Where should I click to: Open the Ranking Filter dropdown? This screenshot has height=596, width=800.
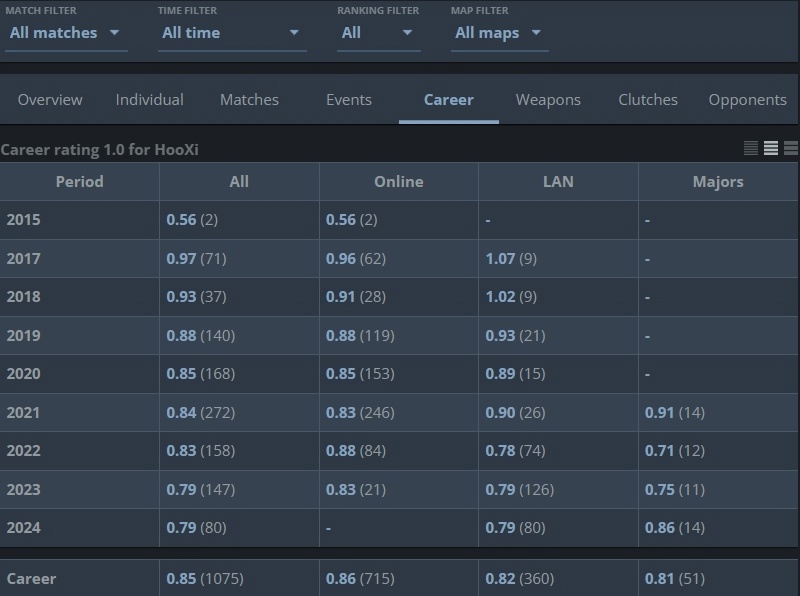pos(377,33)
